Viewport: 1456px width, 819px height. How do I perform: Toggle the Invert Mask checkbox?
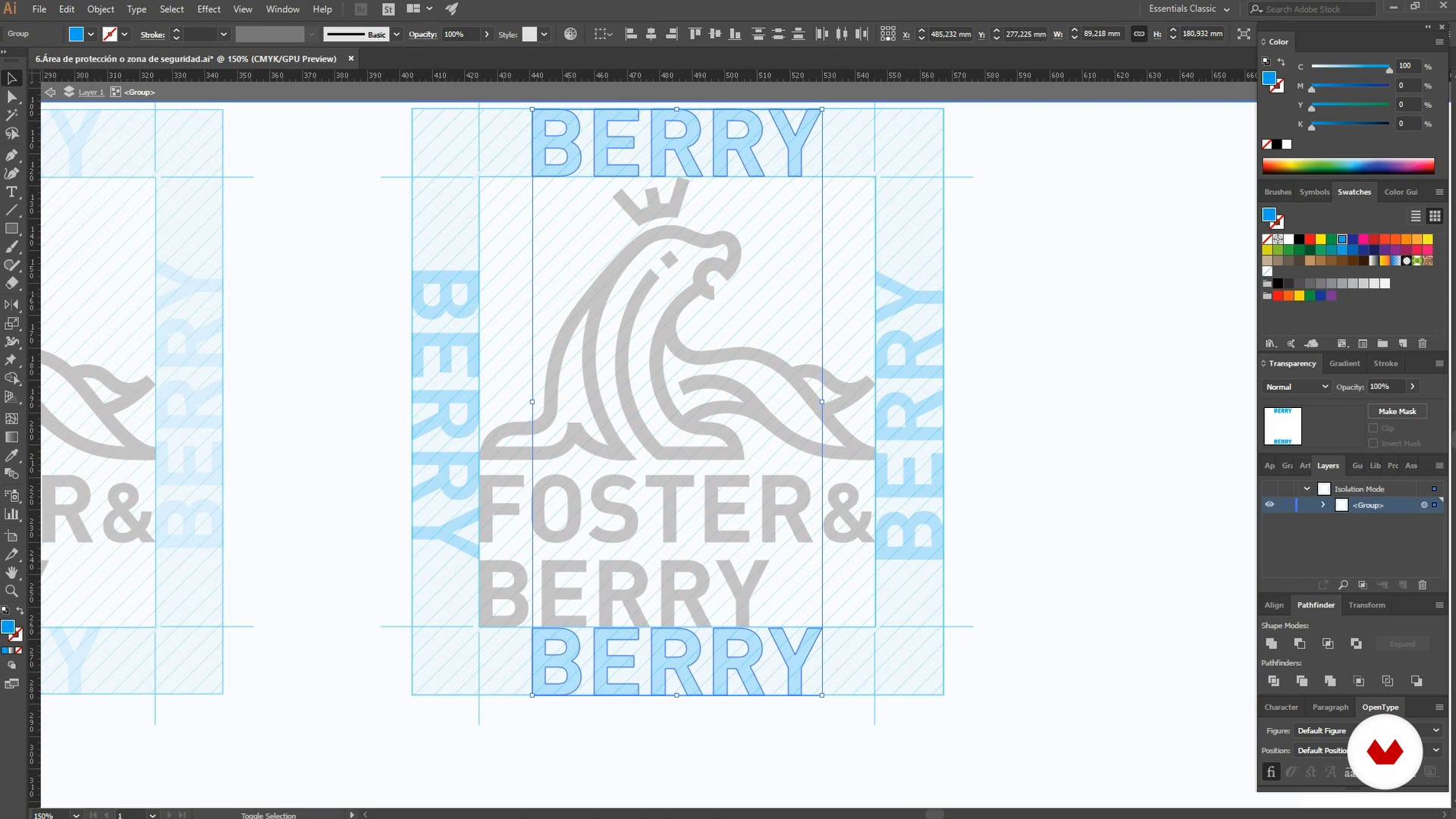pos(1373,444)
